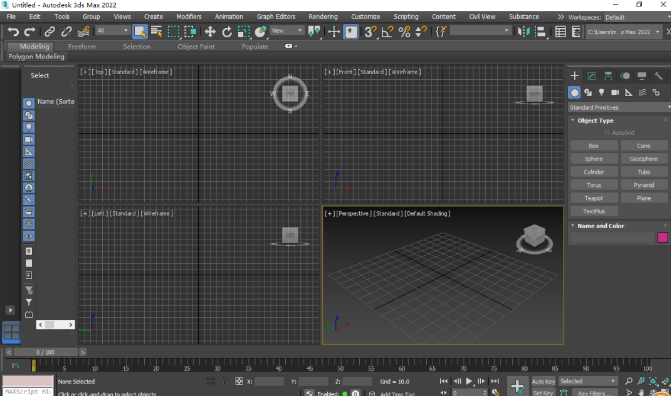Screen dimensions: 671x396
Task: Open Select by Name dialog icon
Action: 156,32
